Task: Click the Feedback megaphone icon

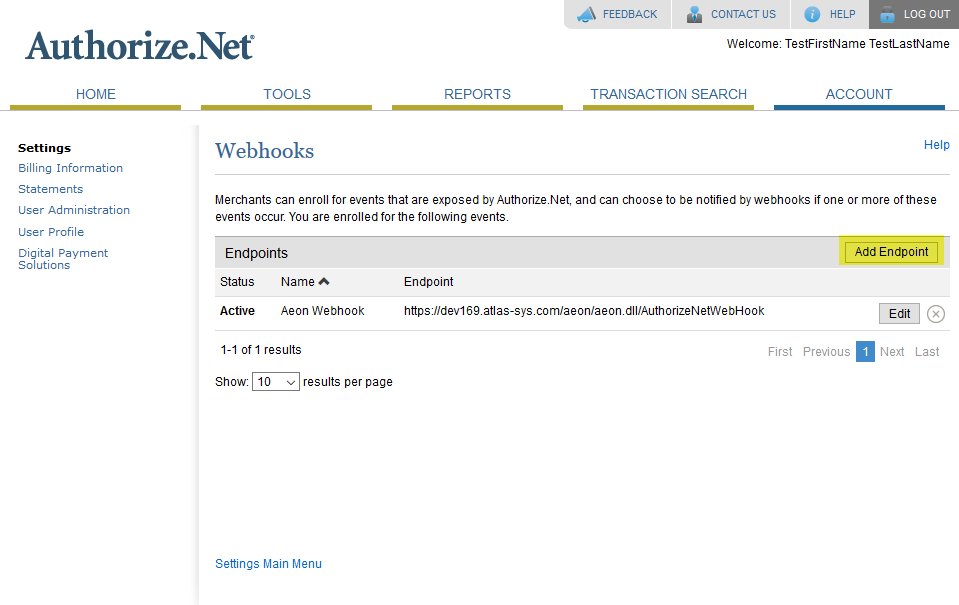Action: 586,14
